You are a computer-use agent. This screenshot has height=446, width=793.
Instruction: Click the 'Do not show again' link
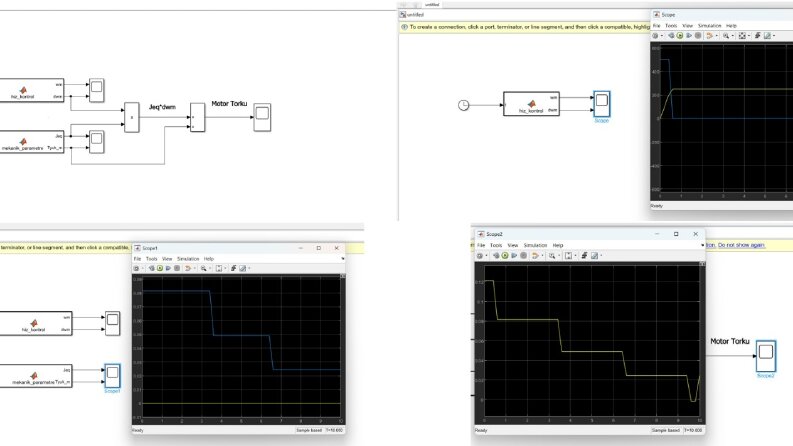coord(741,245)
